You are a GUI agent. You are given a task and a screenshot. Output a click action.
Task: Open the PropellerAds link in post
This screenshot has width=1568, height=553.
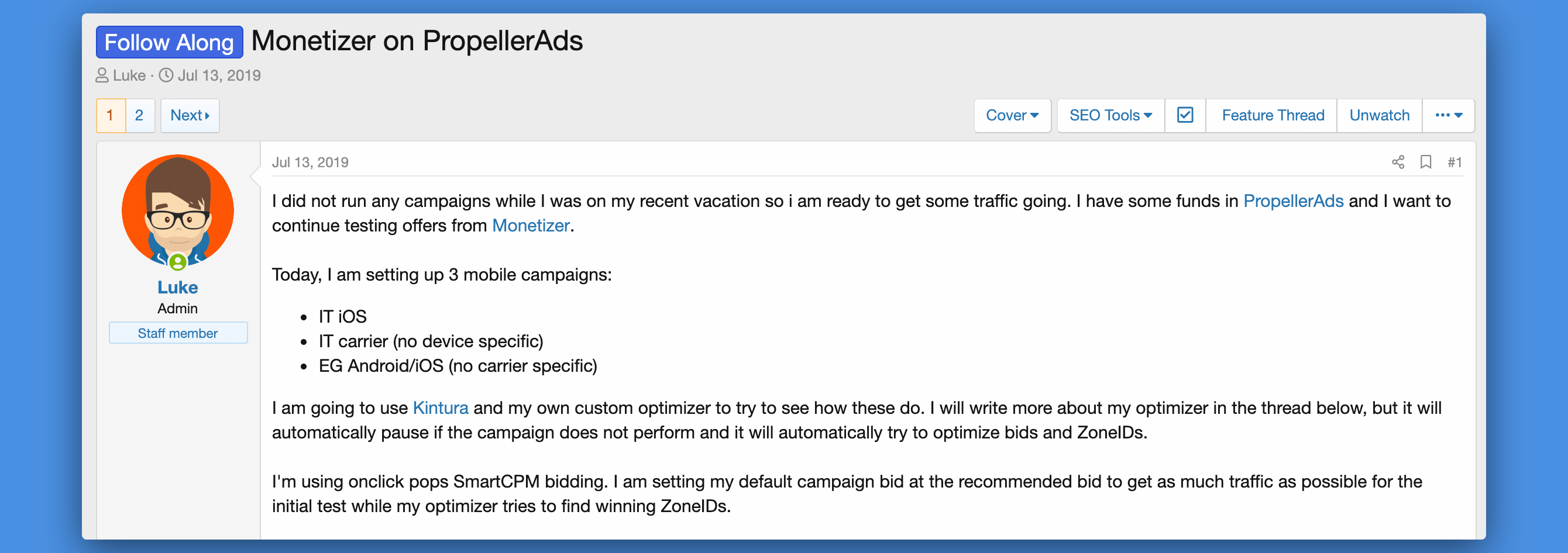1293,201
